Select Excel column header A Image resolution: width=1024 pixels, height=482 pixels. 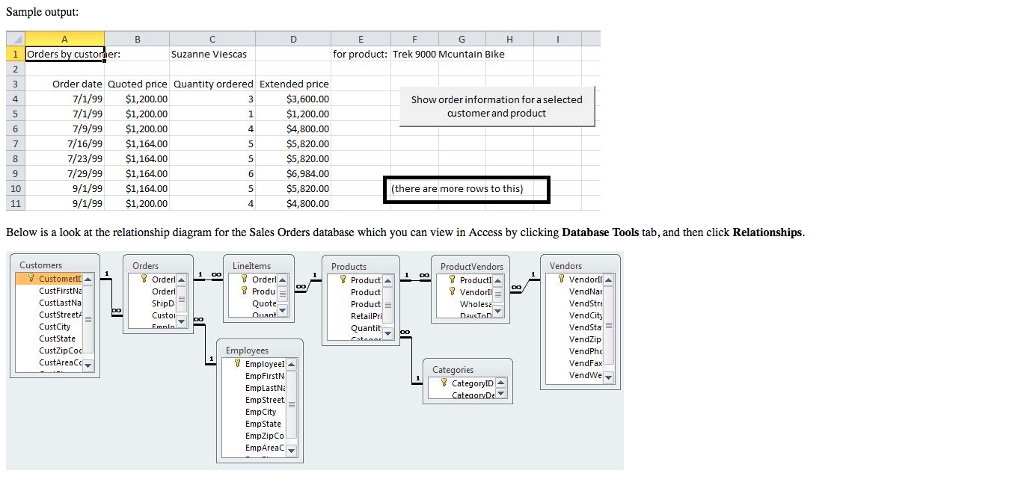[x=65, y=39]
